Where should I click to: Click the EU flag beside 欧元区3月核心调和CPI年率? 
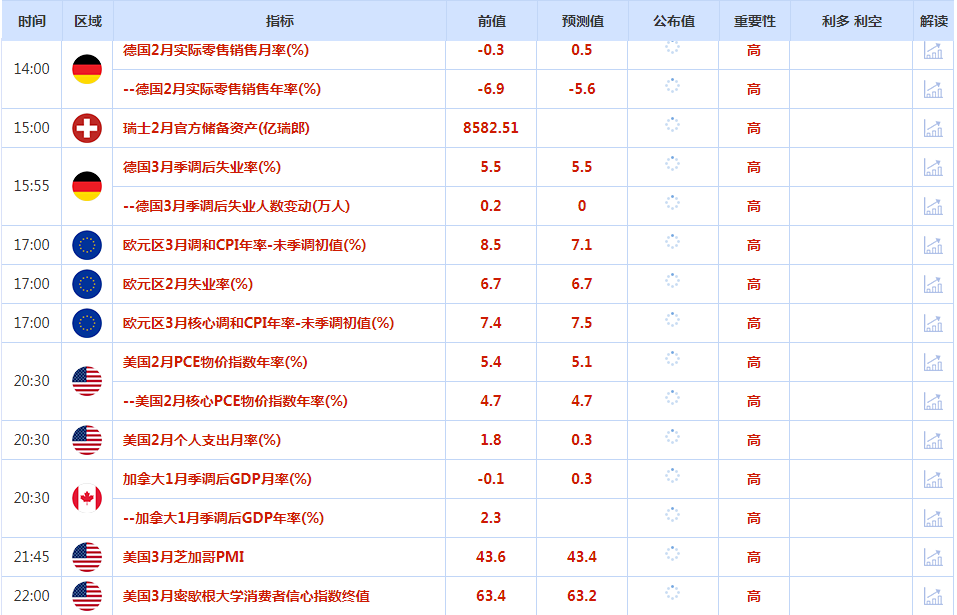(87, 323)
